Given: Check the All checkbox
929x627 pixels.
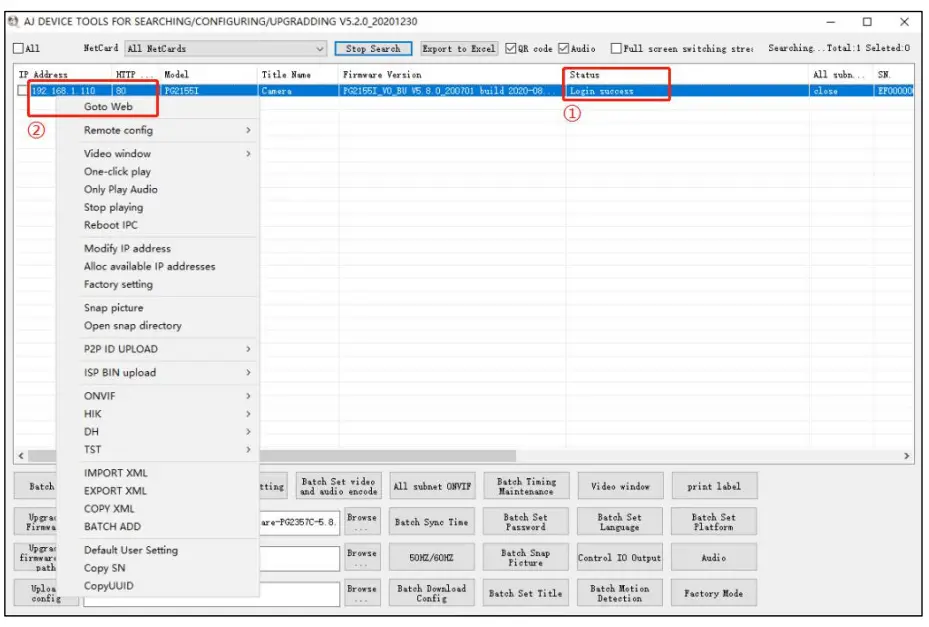Looking at the screenshot, I should tap(18, 49).
